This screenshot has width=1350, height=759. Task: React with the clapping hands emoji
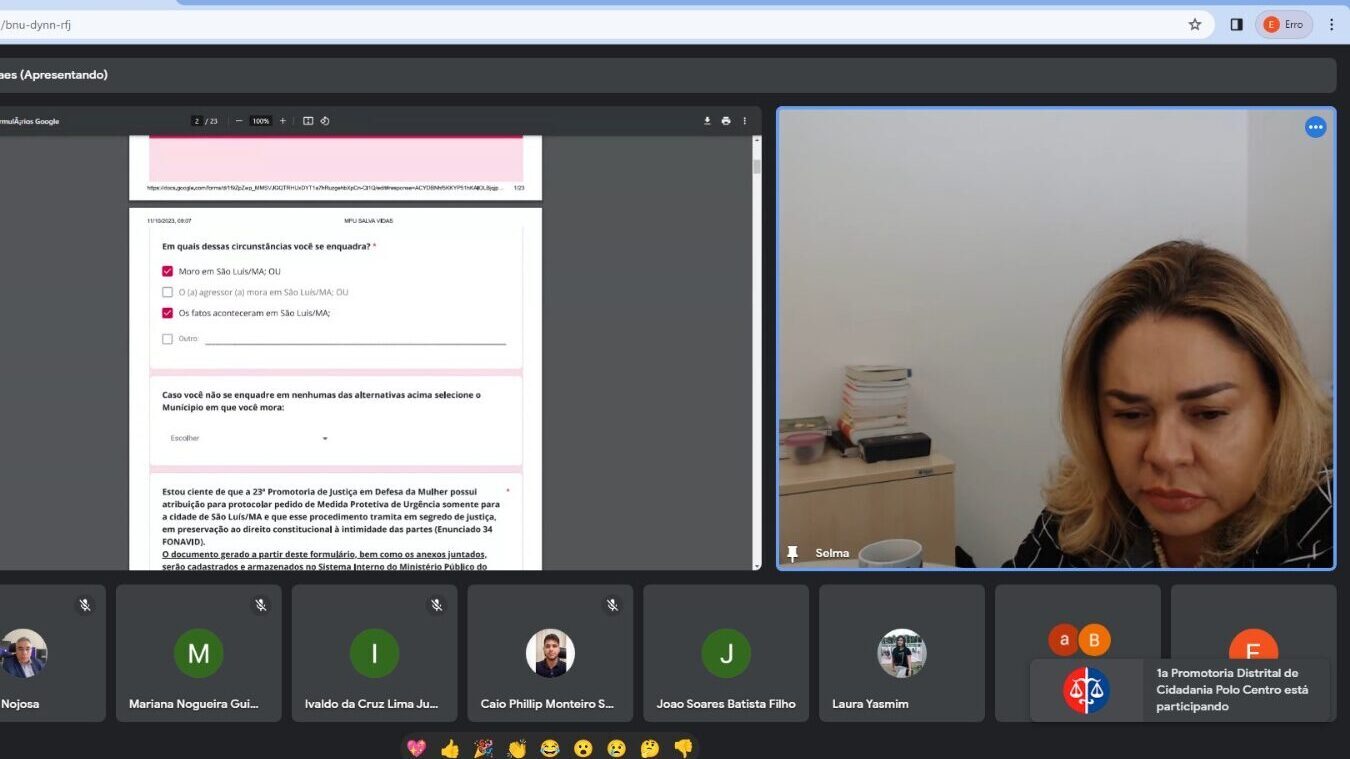pyautogui.click(x=516, y=748)
